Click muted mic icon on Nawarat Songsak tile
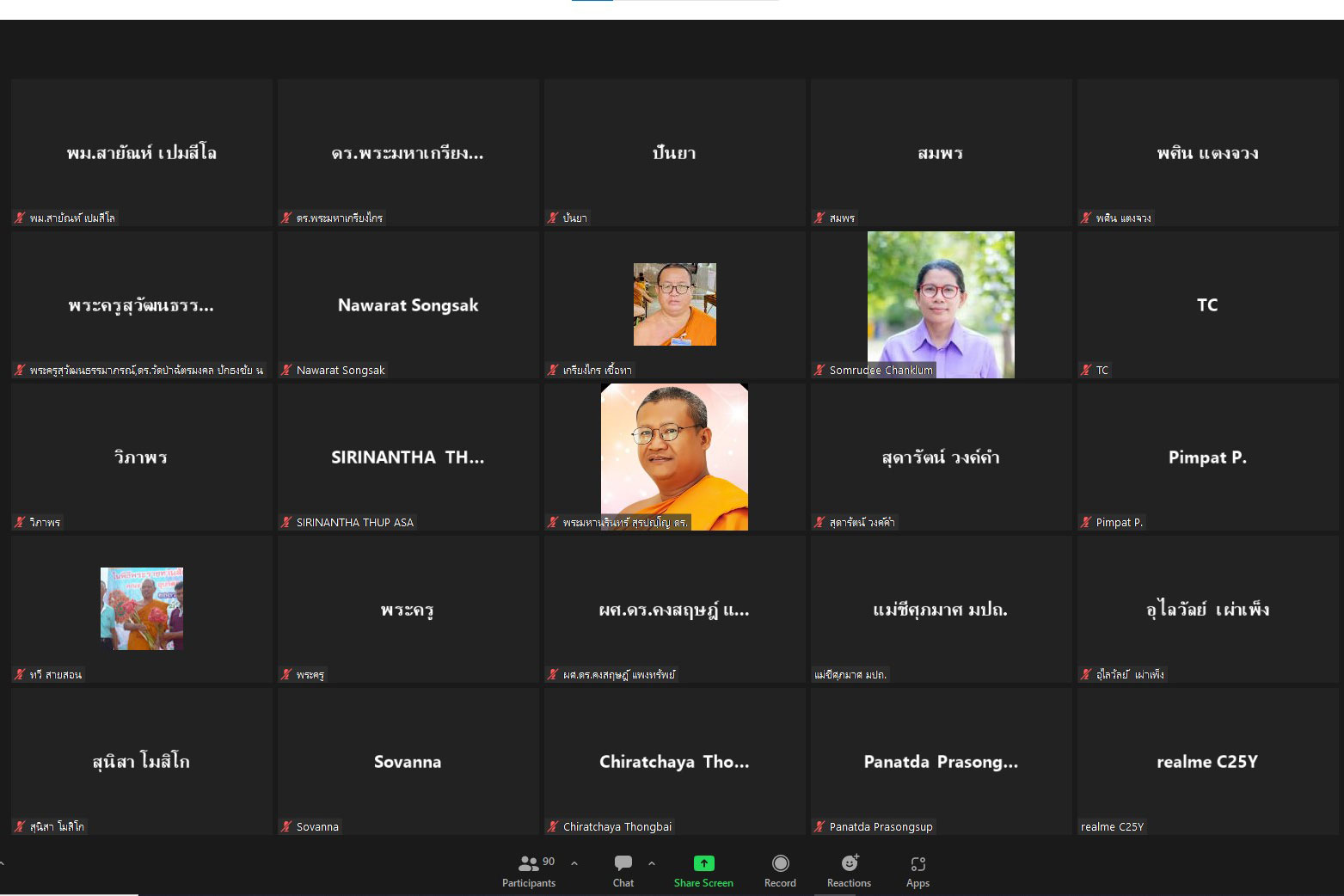The image size is (1344, 896). click(x=286, y=370)
